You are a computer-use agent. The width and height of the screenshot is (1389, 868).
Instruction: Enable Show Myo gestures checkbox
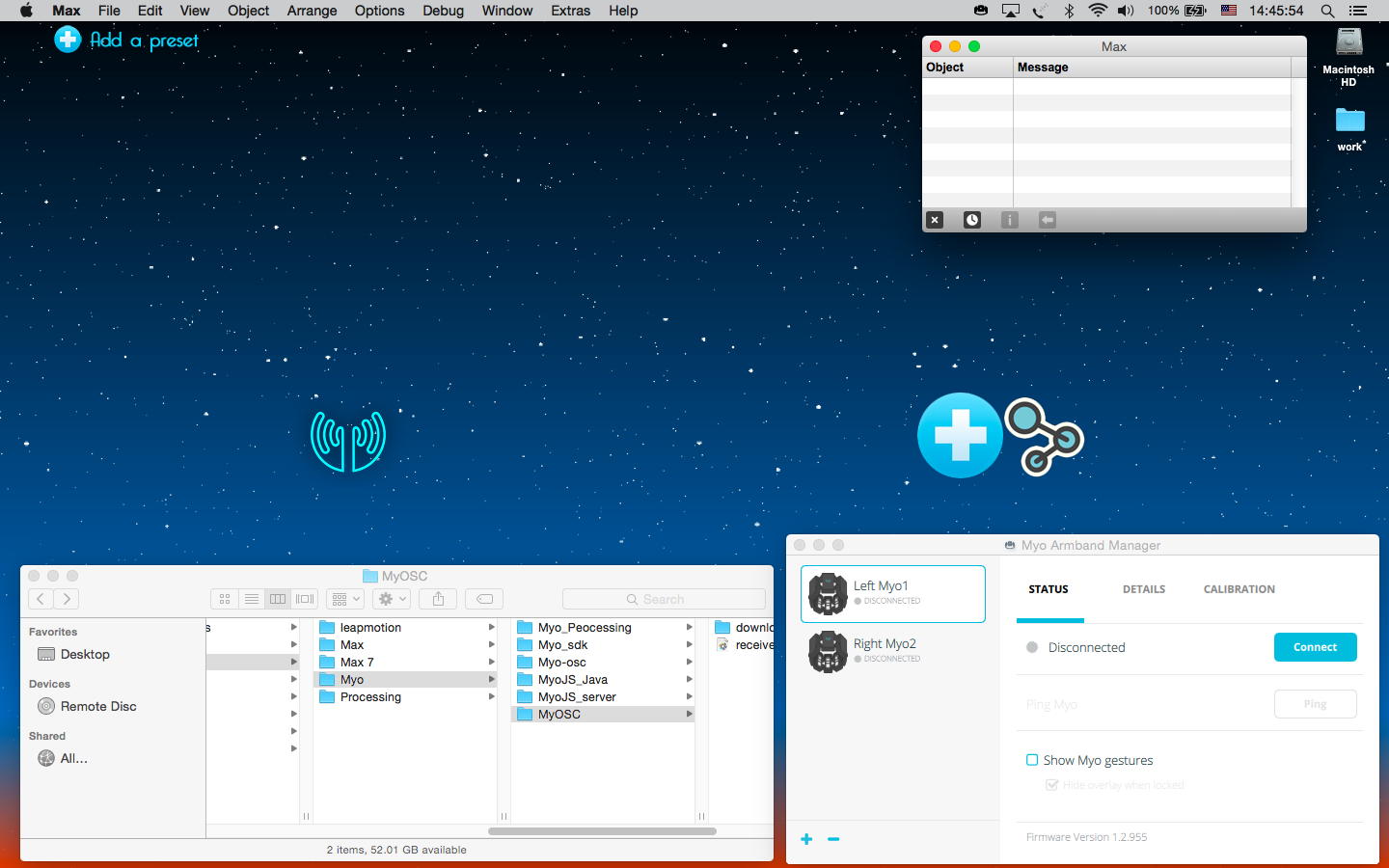tap(1032, 760)
